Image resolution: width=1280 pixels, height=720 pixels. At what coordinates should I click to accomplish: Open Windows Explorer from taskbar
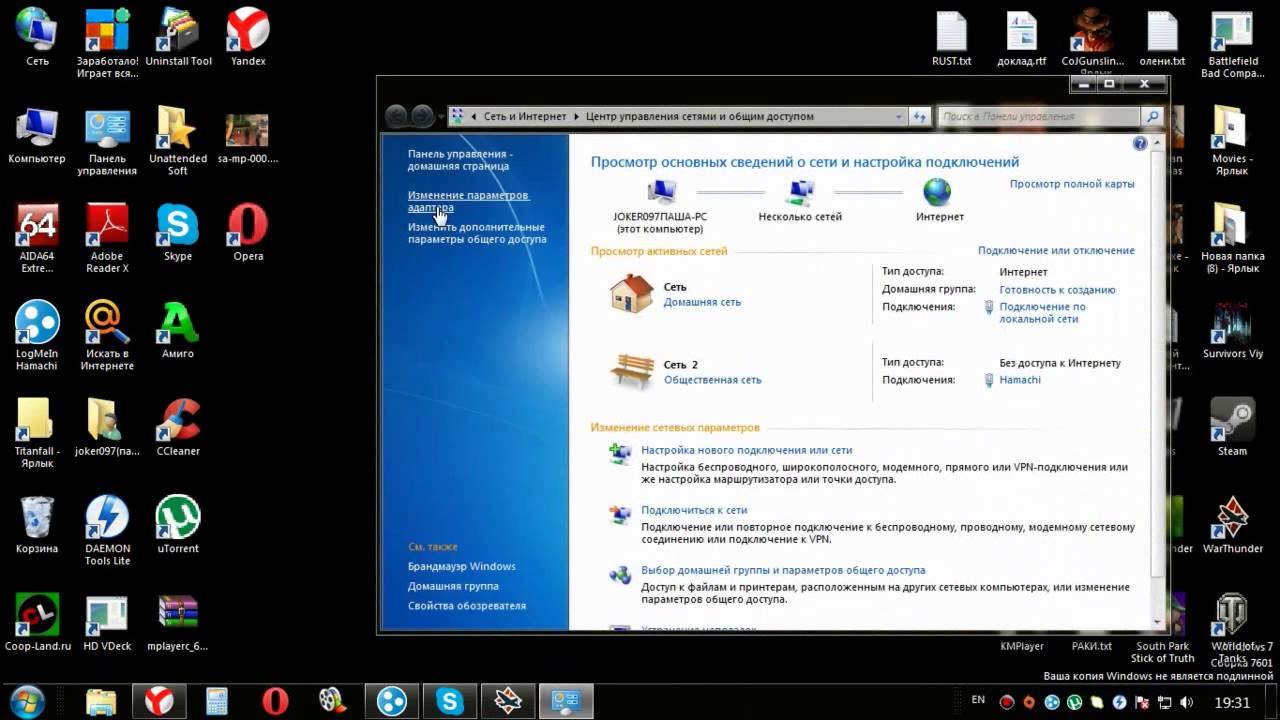(101, 701)
